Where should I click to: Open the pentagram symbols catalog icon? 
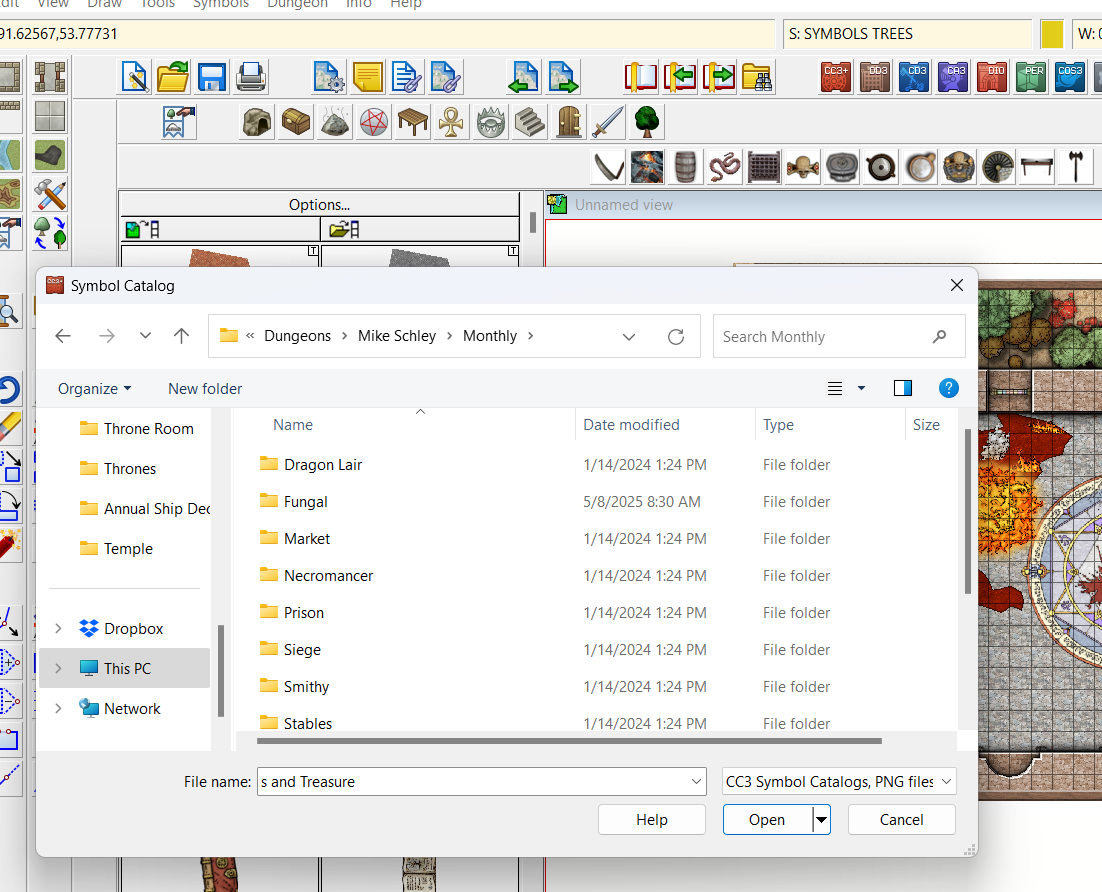373,122
